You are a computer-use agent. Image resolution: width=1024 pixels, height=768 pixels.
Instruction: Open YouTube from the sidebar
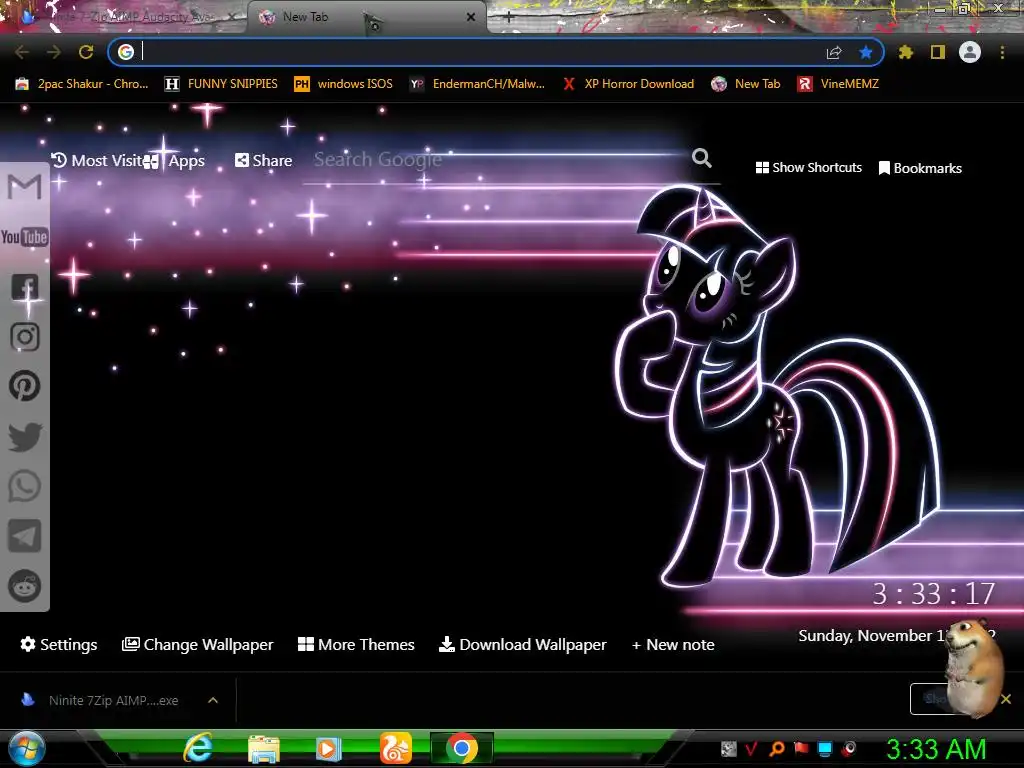pos(24,236)
